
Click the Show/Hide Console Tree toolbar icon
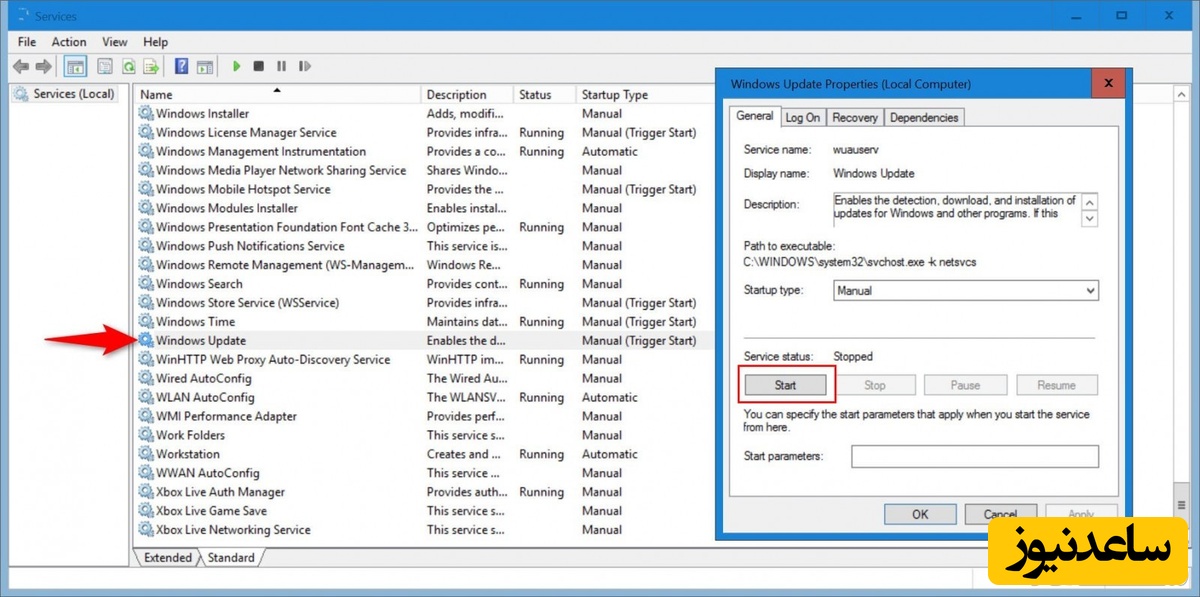74,67
